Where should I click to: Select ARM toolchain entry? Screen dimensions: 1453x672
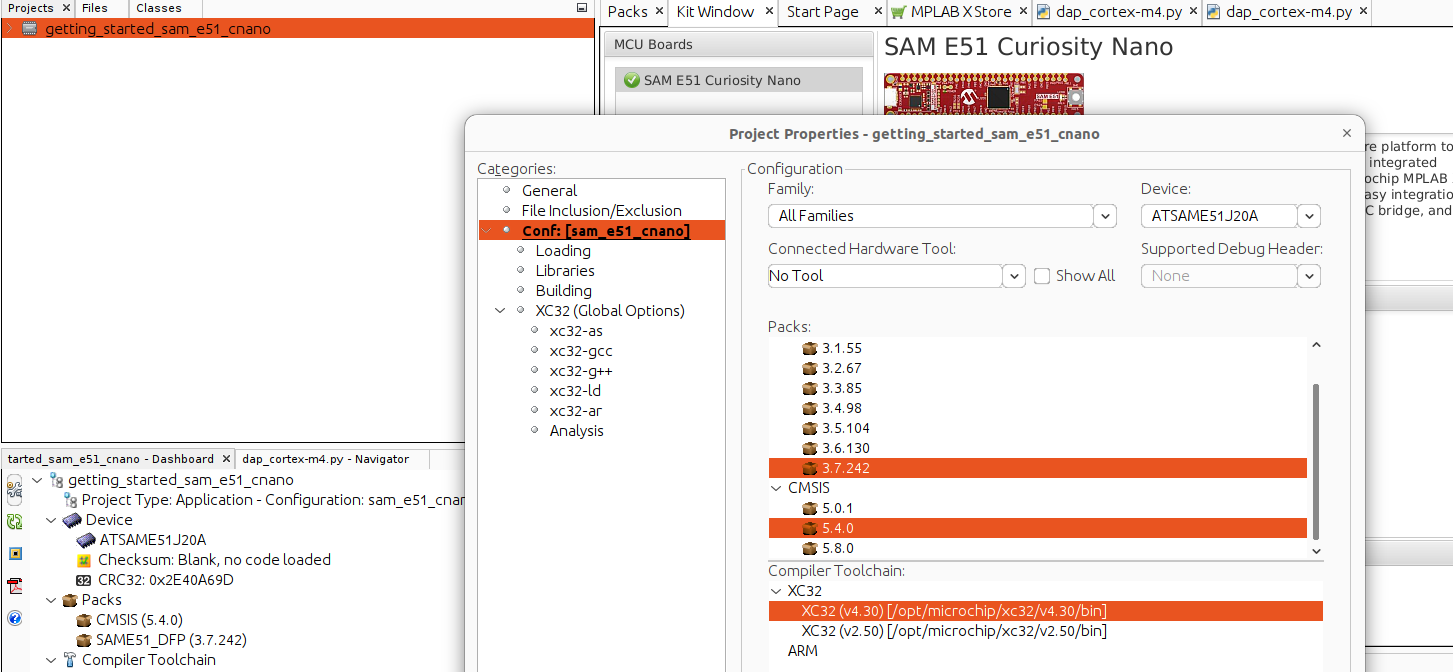(x=802, y=651)
